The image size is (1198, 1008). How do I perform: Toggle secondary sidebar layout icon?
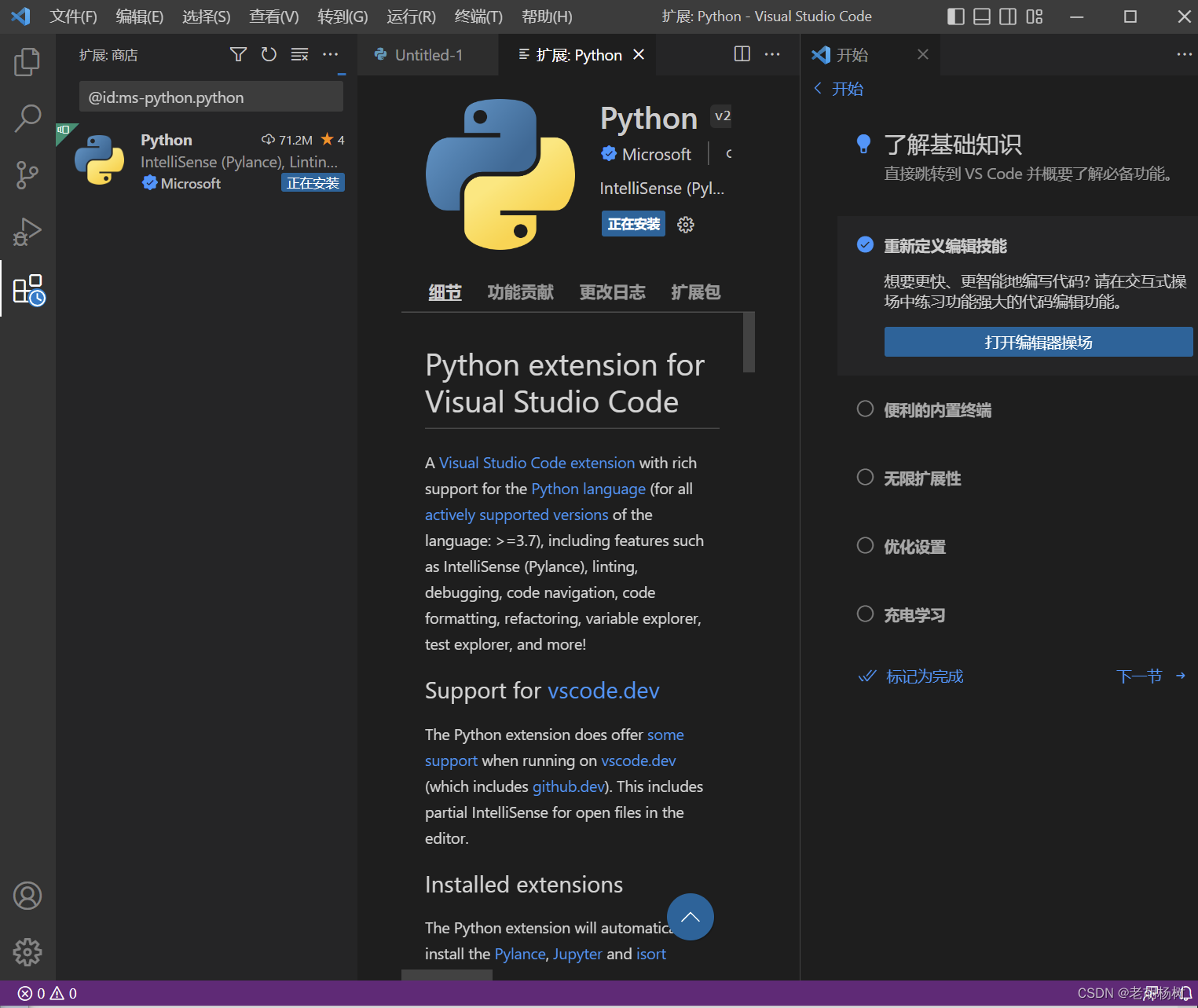click(x=1008, y=16)
